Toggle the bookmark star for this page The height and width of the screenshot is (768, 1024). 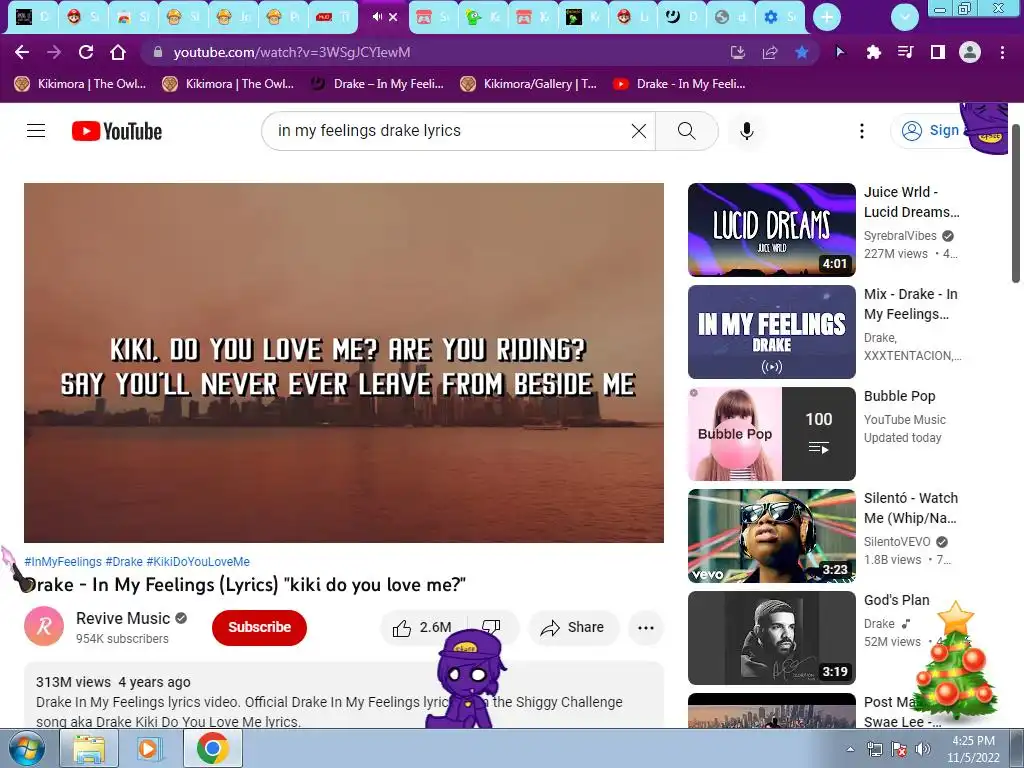(x=802, y=52)
